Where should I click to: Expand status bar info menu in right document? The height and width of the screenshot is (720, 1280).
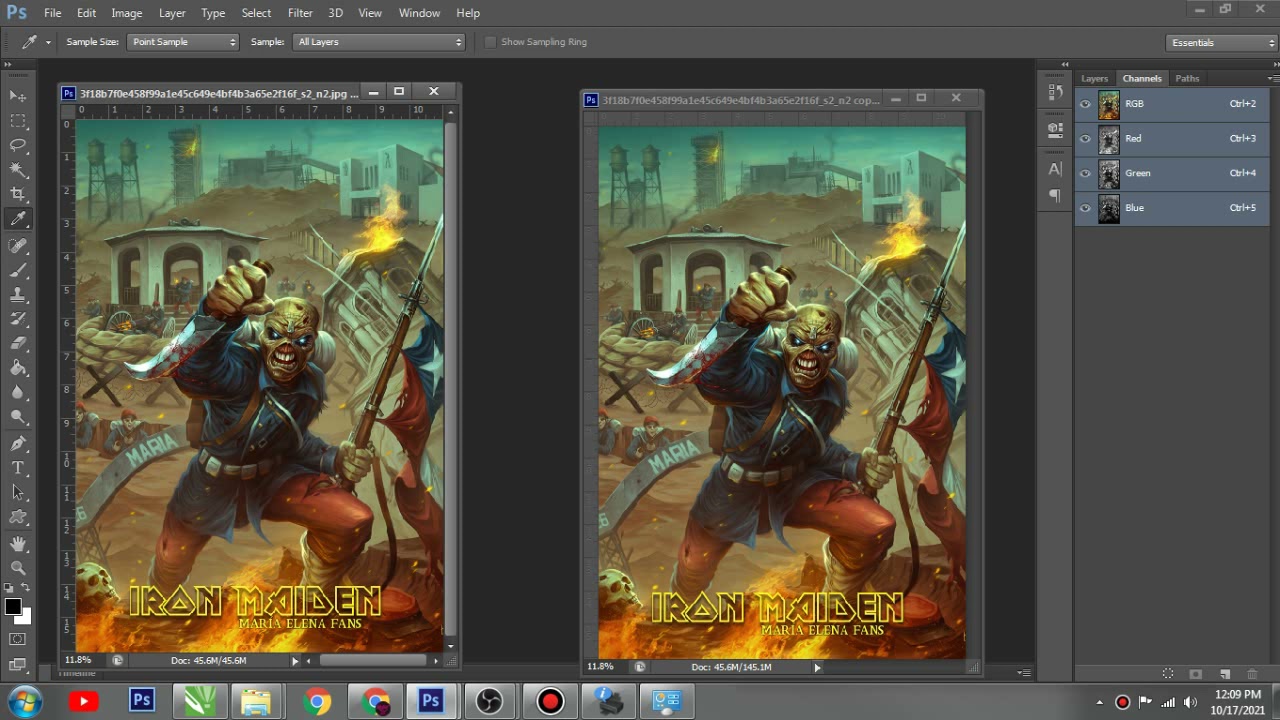(x=817, y=667)
